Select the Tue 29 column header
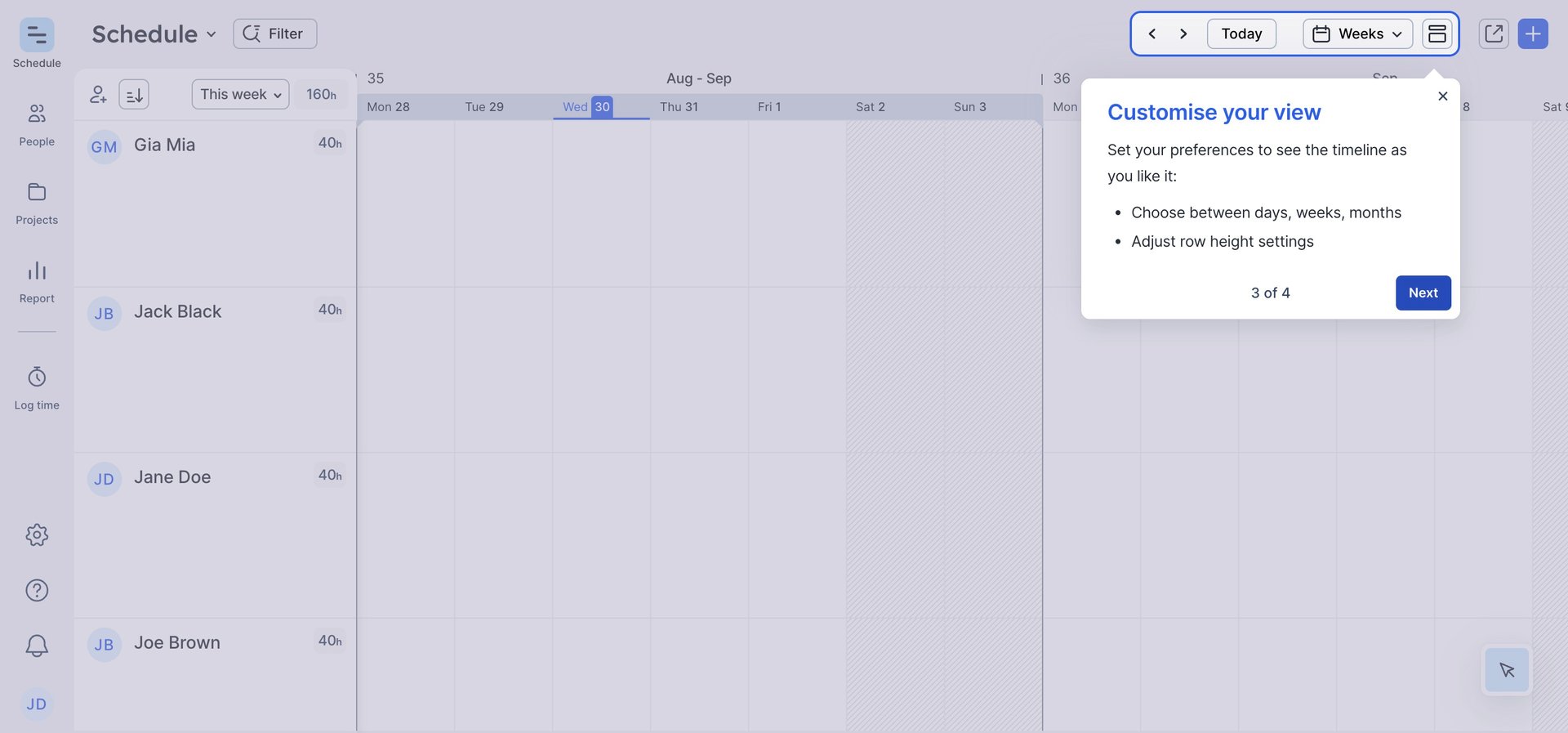This screenshot has height=733, width=1568. tap(484, 107)
